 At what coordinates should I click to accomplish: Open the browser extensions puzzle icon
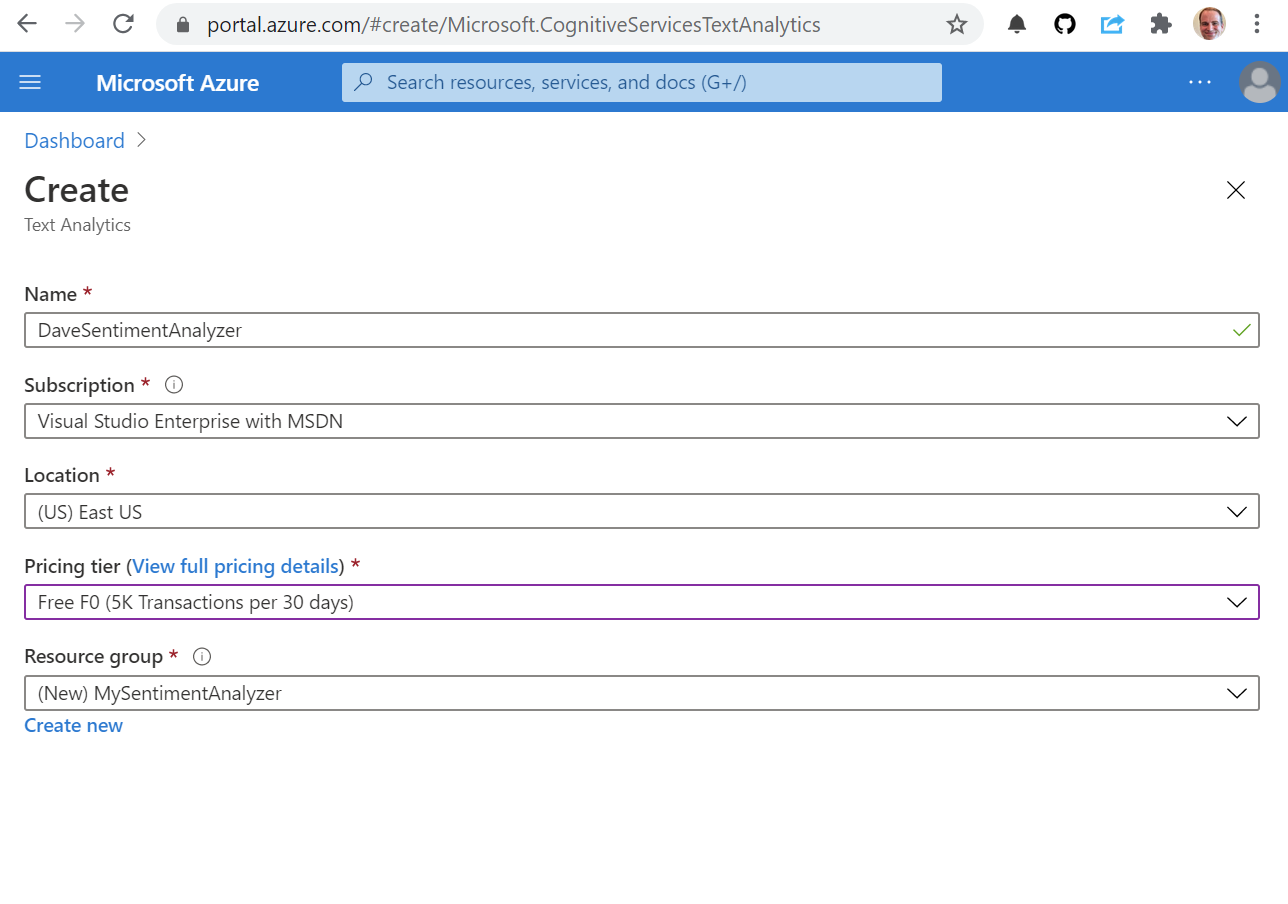[1160, 23]
